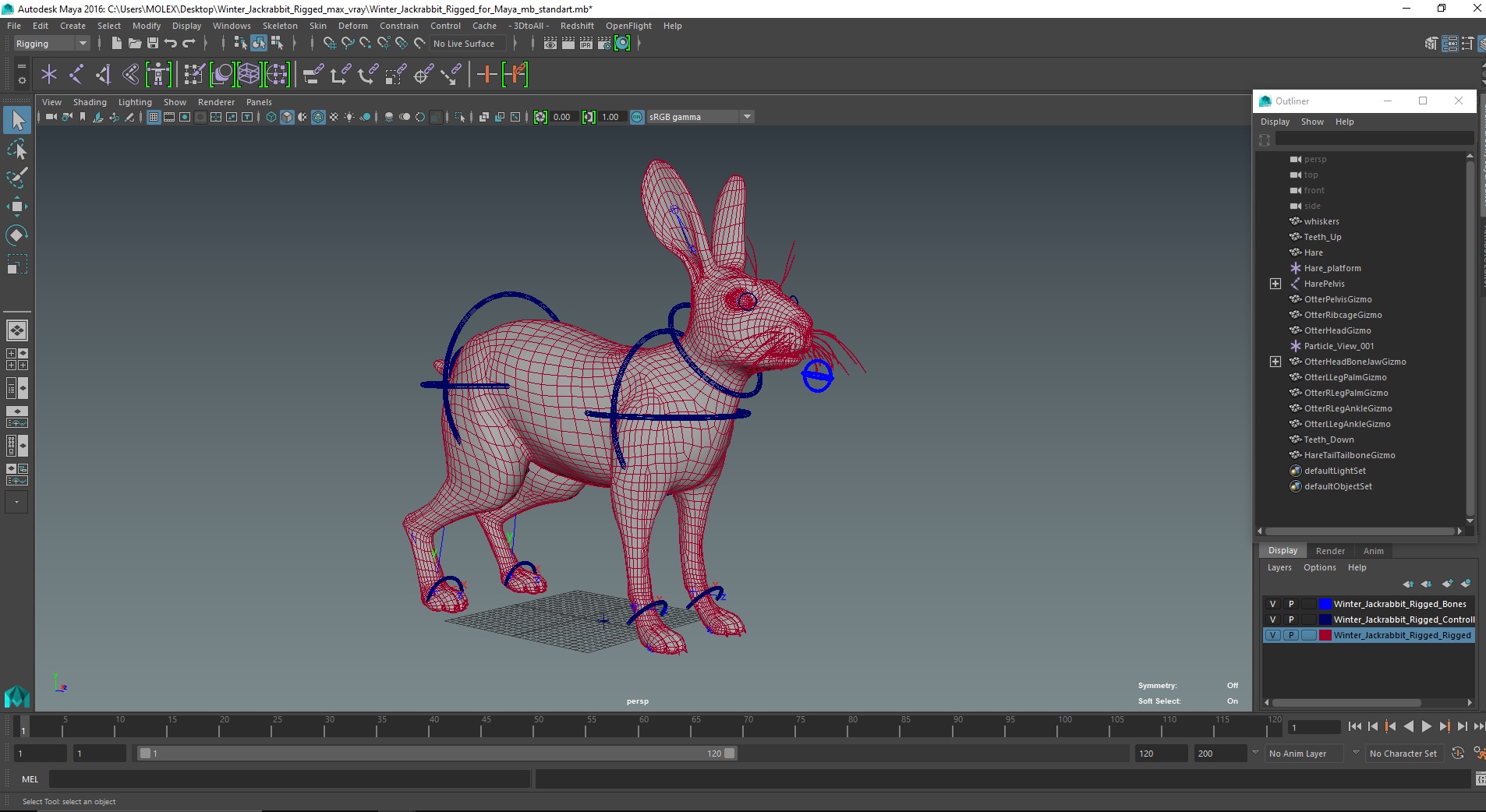Open the HumanIK quick rig shelf icon
Image resolution: width=1486 pixels, height=812 pixels.
point(158,74)
